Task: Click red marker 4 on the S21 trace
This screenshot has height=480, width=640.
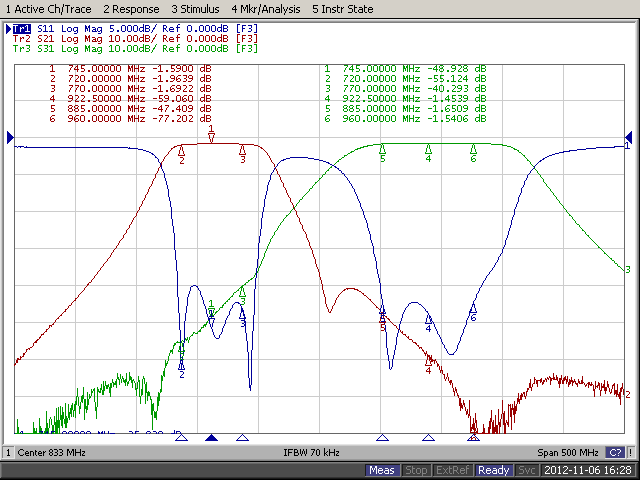Action: [428, 364]
